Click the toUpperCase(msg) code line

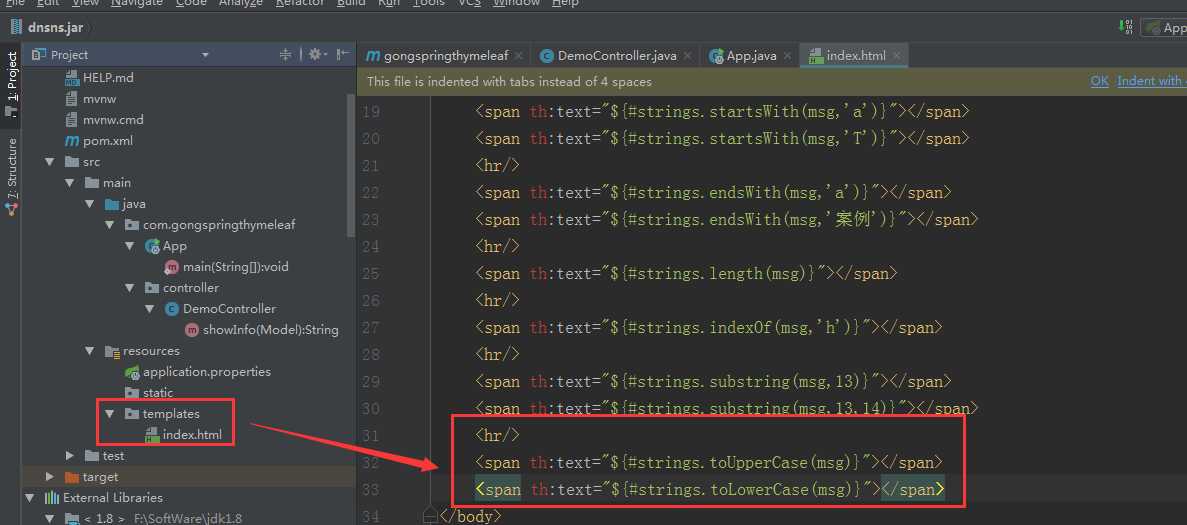coord(709,462)
